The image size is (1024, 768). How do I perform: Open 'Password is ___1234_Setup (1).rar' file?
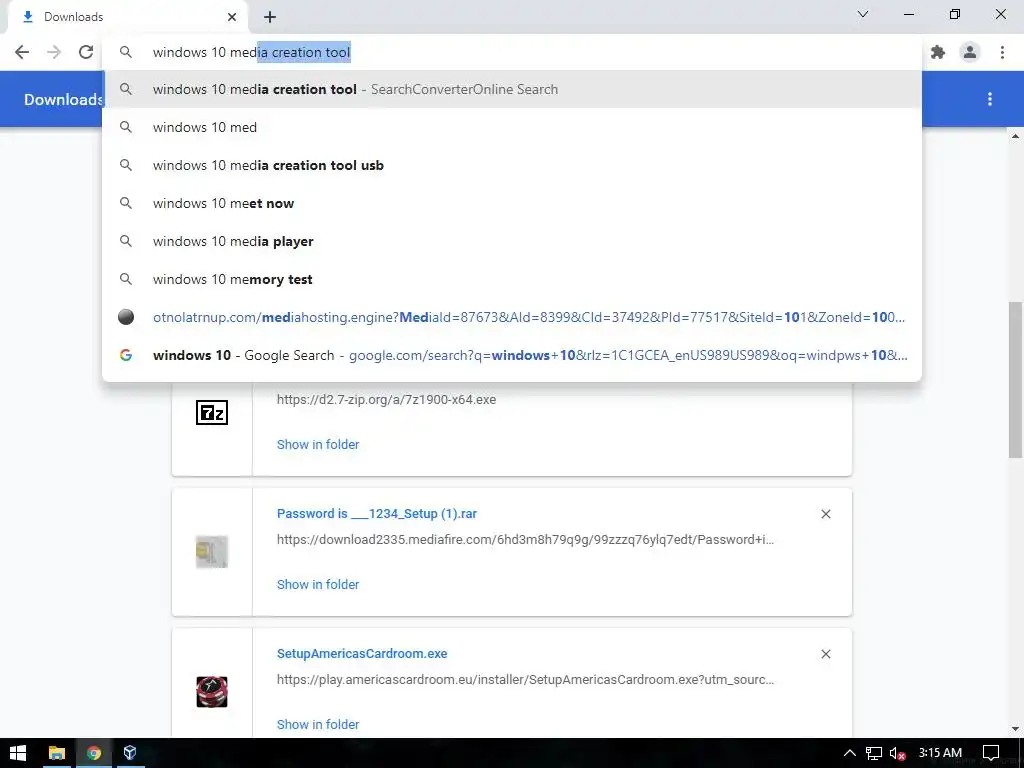pos(377,513)
